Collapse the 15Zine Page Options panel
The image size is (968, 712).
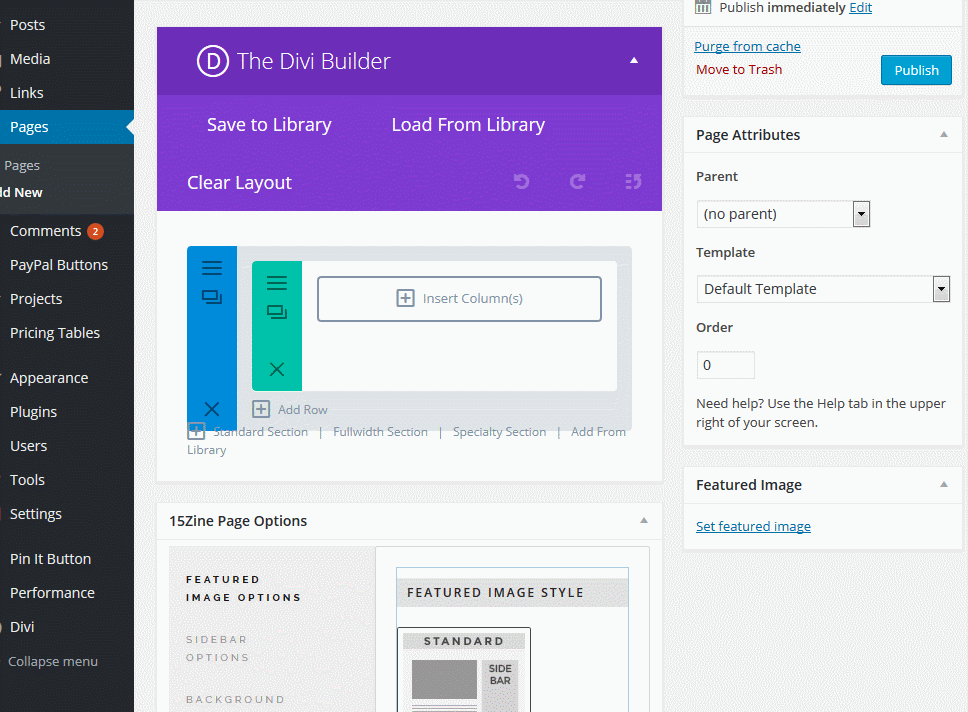pyautogui.click(x=643, y=521)
